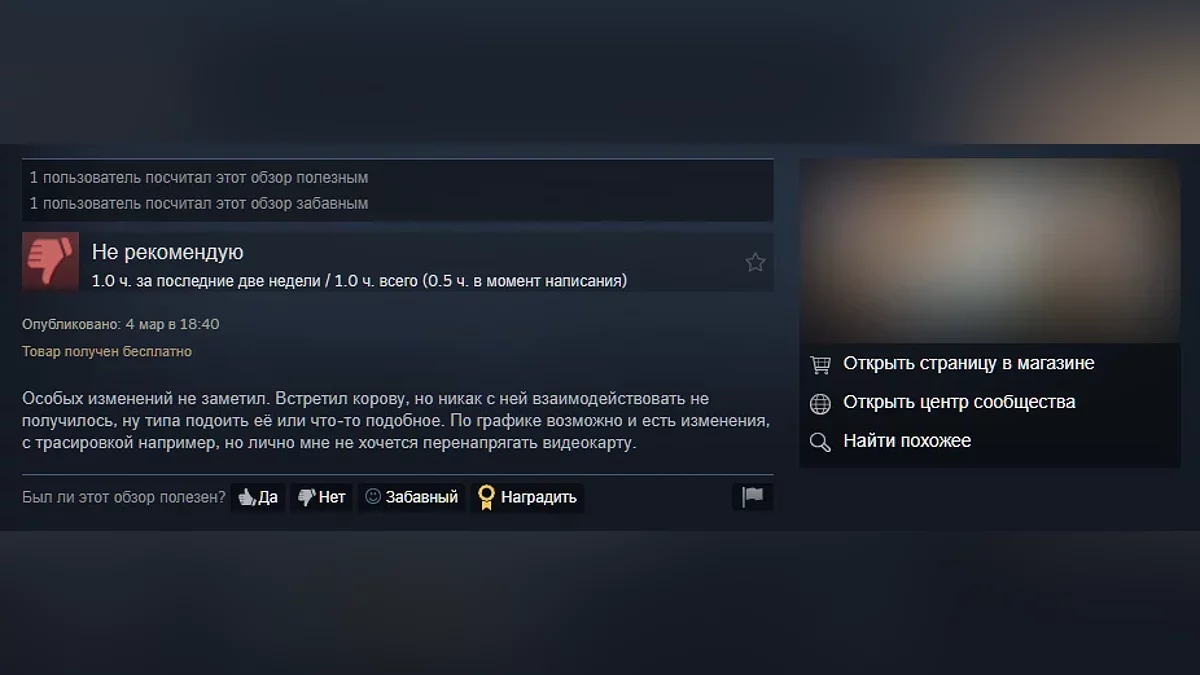Click the Наградить button
The height and width of the screenshot is (675, 1200).
[527, 497]
